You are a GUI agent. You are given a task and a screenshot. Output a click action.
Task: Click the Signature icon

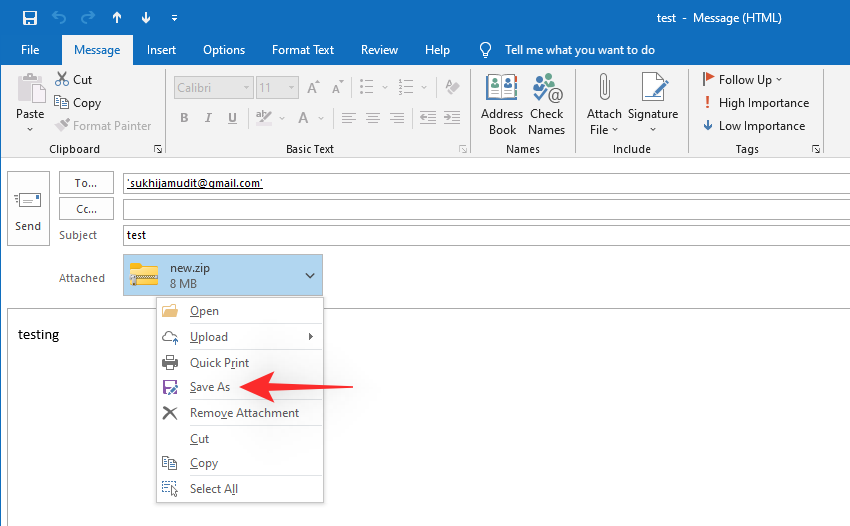click(653, 90)
